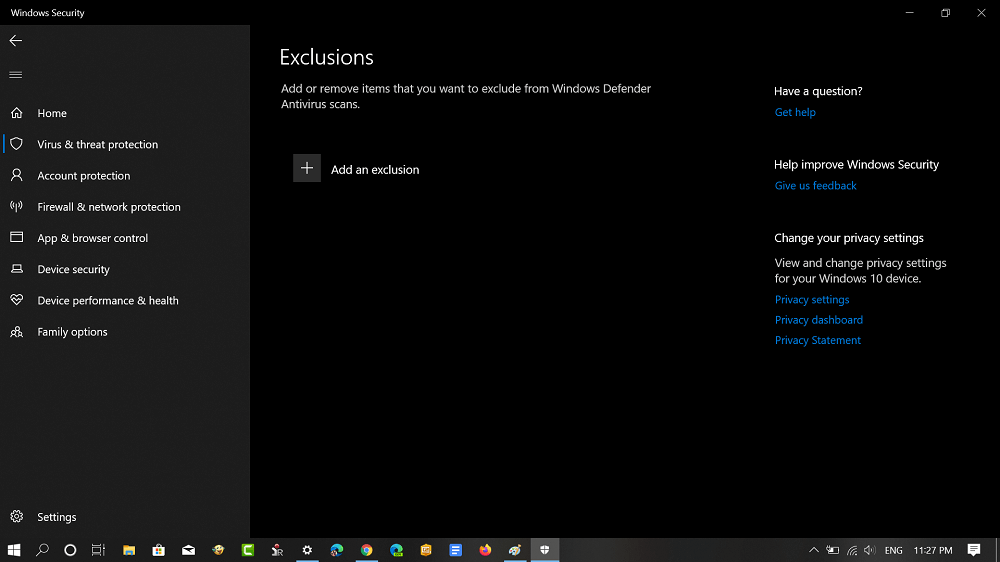Click the Family options people icon
Image resolution: width=1000 pixels, height=562 pixels.
pyautogui.click(x=17, y=332)
